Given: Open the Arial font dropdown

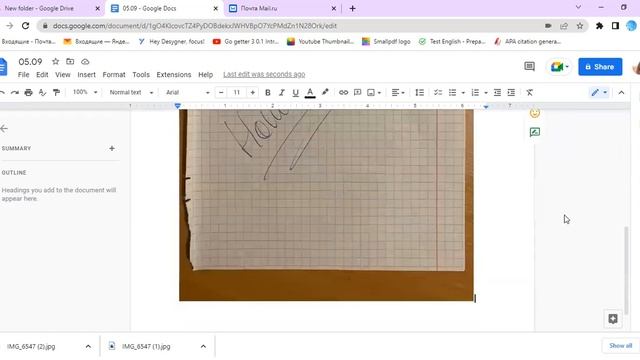Looking at the screenshot, I should 187,93.
